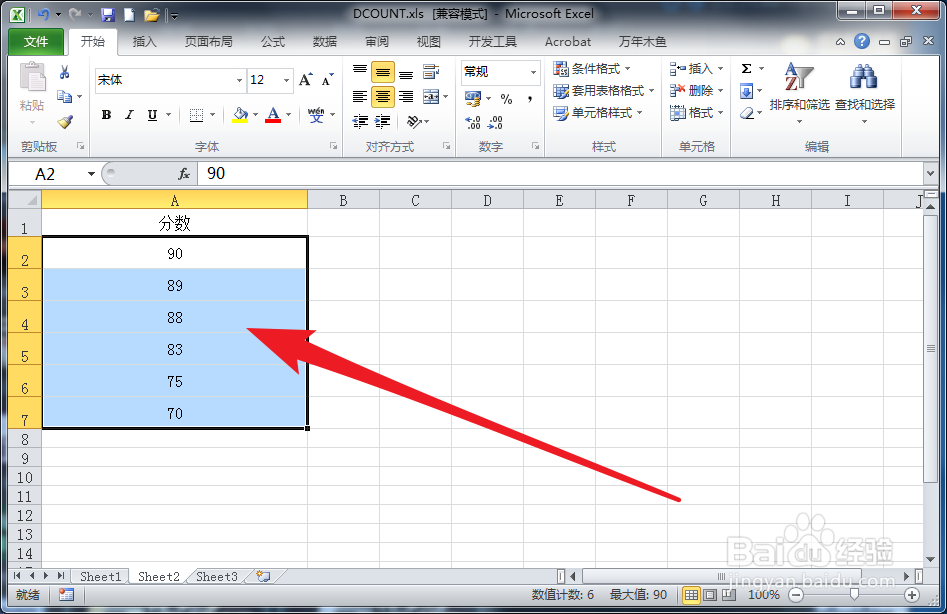Toggle align text left
Image resolution: width=947 pixels, height=614 pixels.
pyautogui.click(x=360, y=97)
